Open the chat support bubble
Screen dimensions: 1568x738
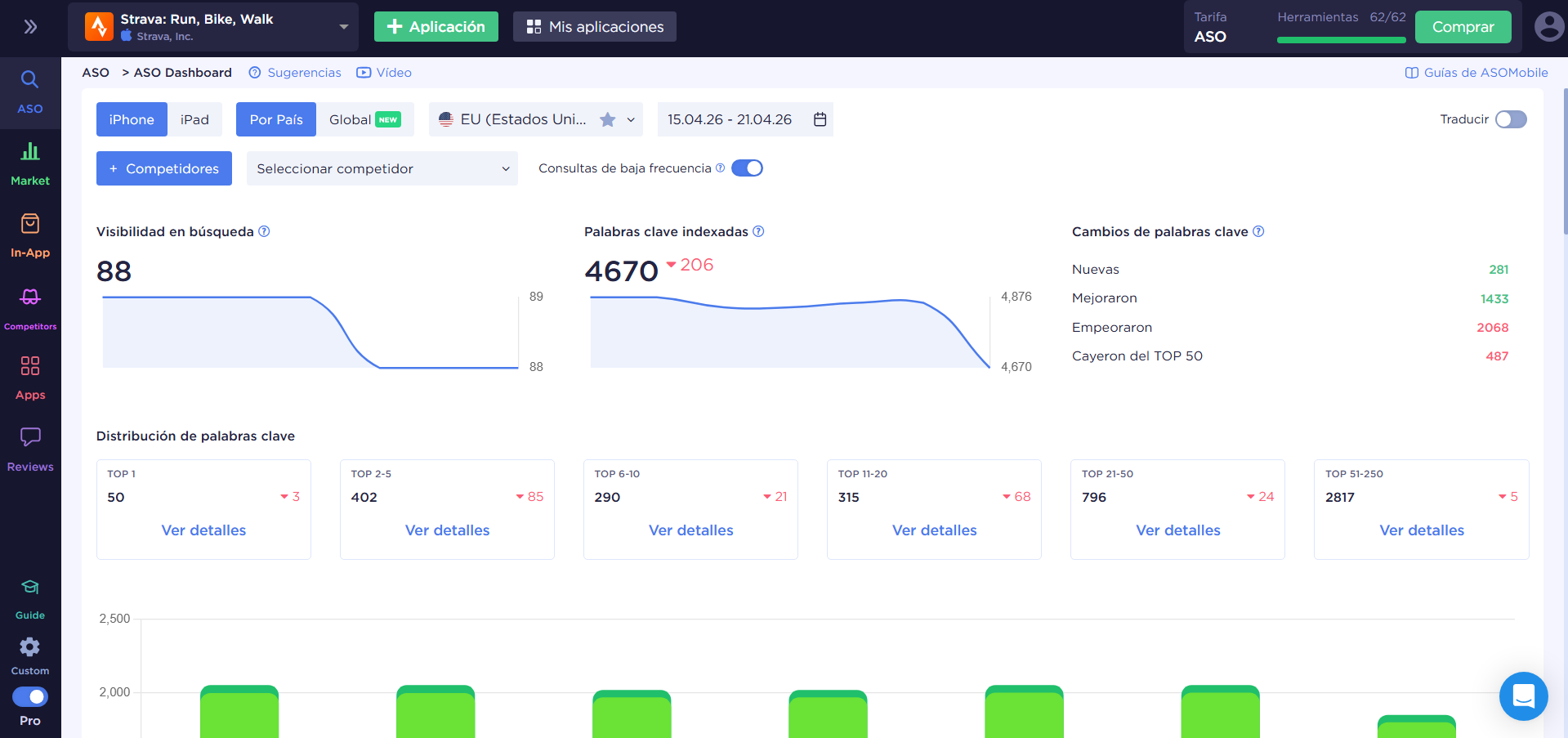coord(1523,696)
